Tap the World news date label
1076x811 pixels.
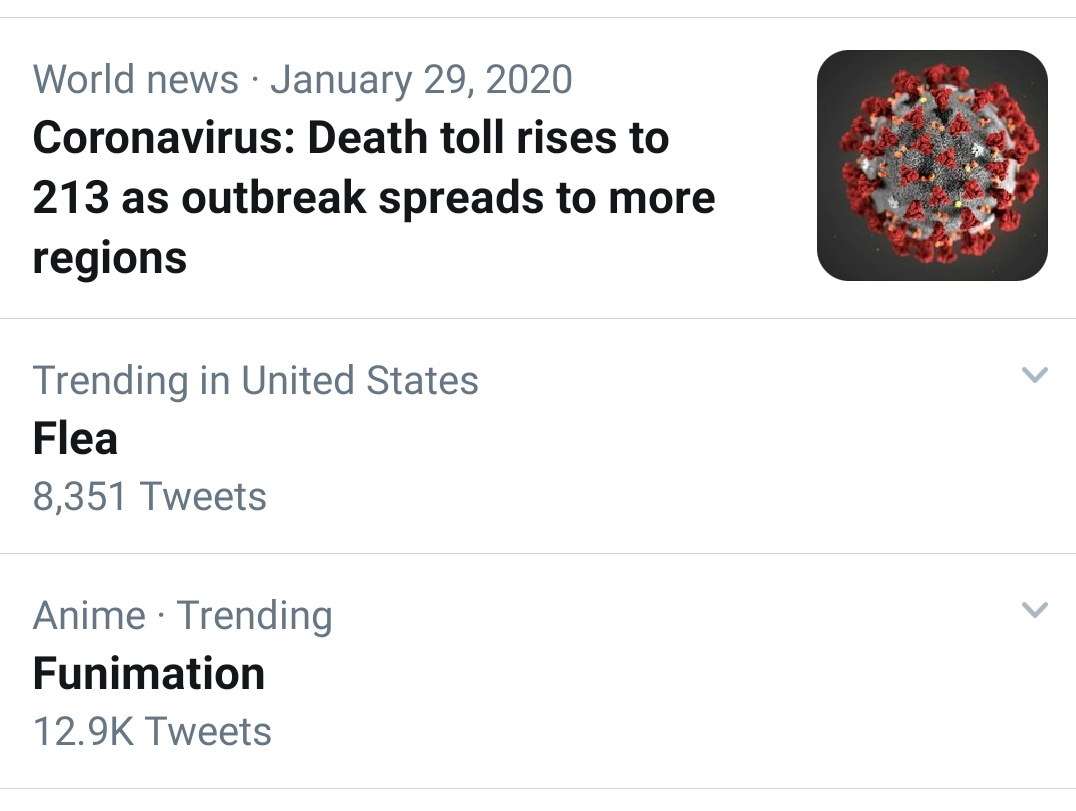pyautogui.click(x=303, y=79)
